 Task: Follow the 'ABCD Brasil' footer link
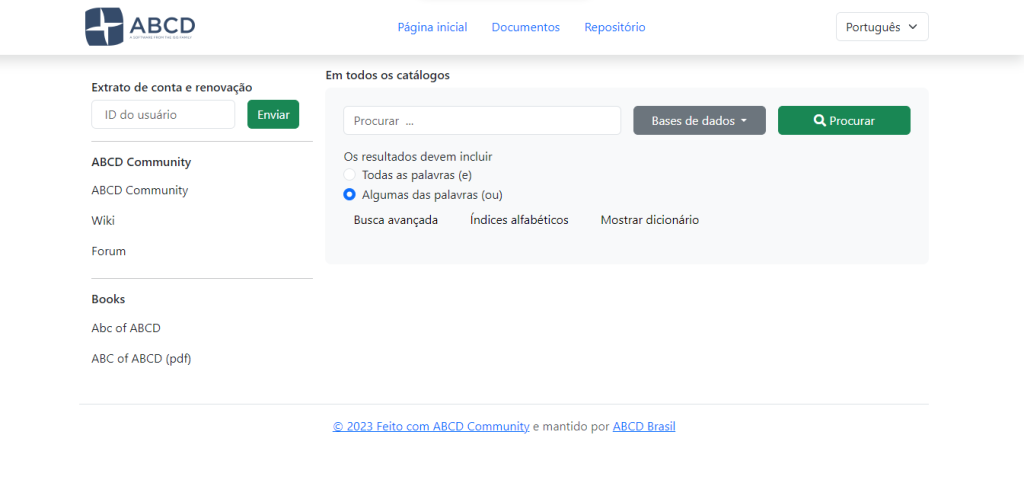tap(644, 426)
